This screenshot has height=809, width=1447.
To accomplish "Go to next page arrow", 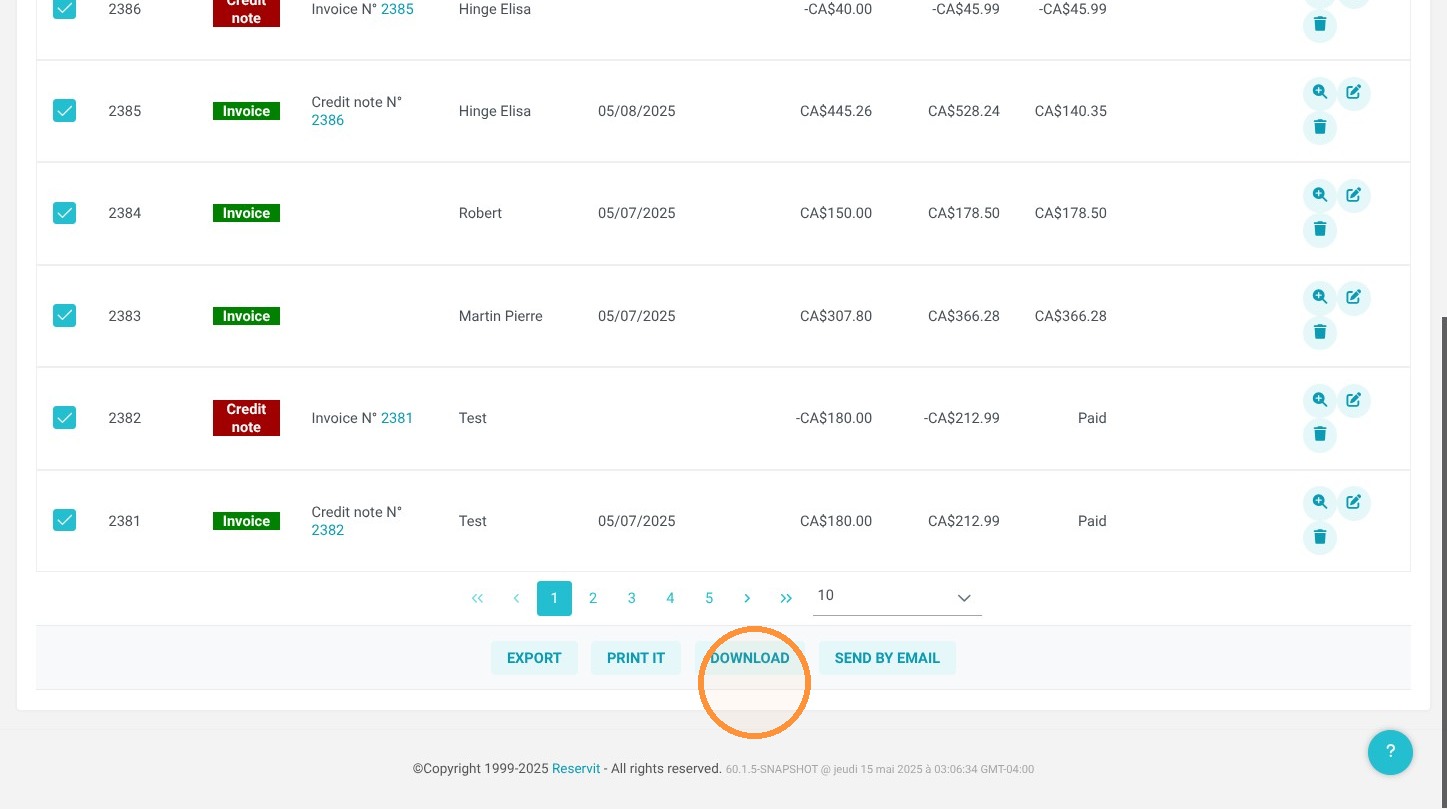I will click(747, 598).
